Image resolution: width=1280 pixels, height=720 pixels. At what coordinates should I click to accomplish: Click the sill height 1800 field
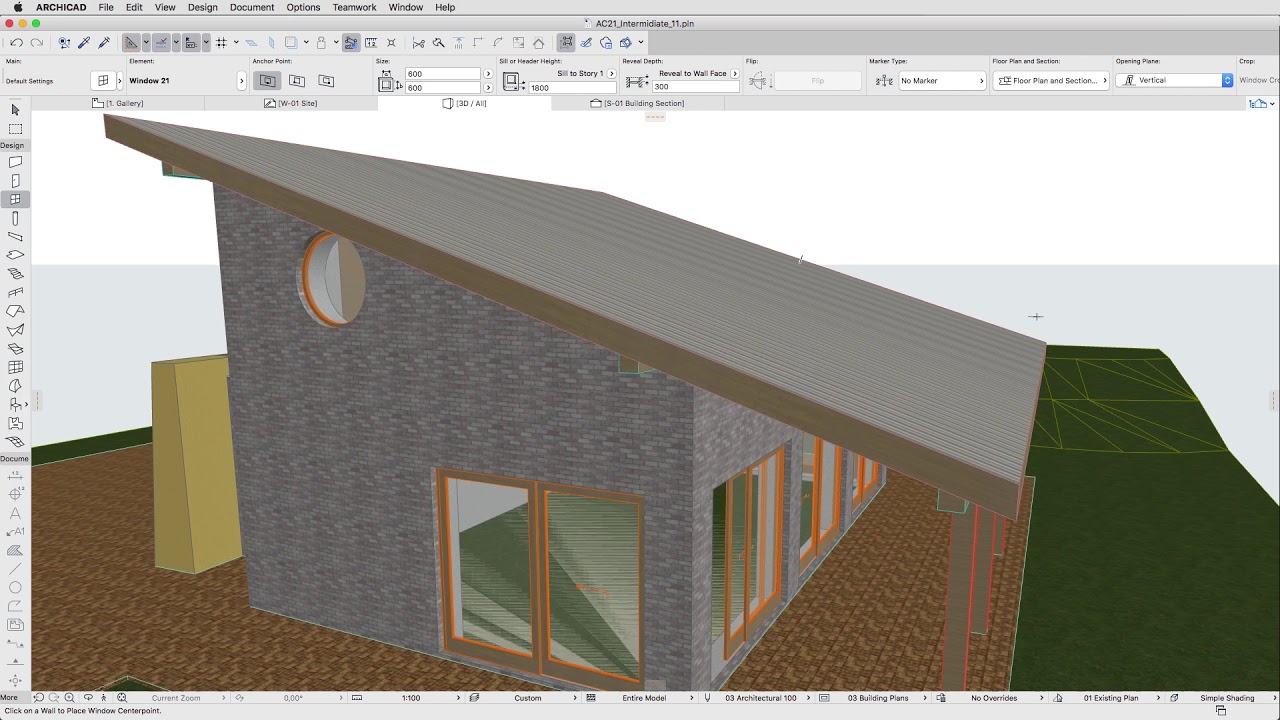(572, 87)
